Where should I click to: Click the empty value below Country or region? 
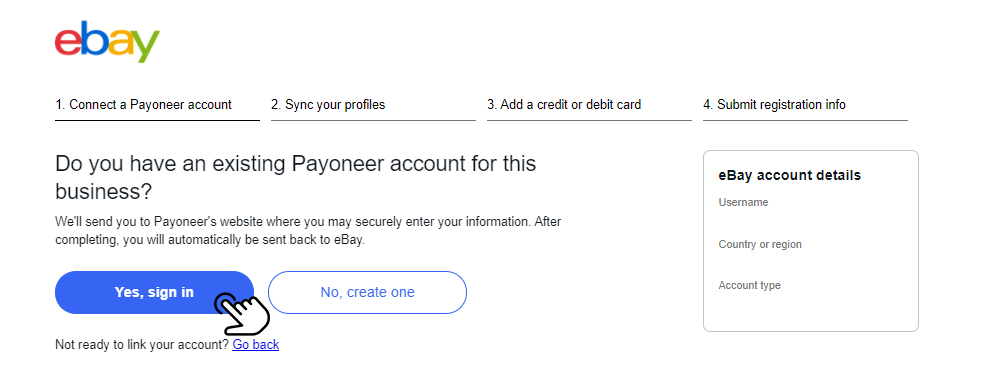pos(811,261)
